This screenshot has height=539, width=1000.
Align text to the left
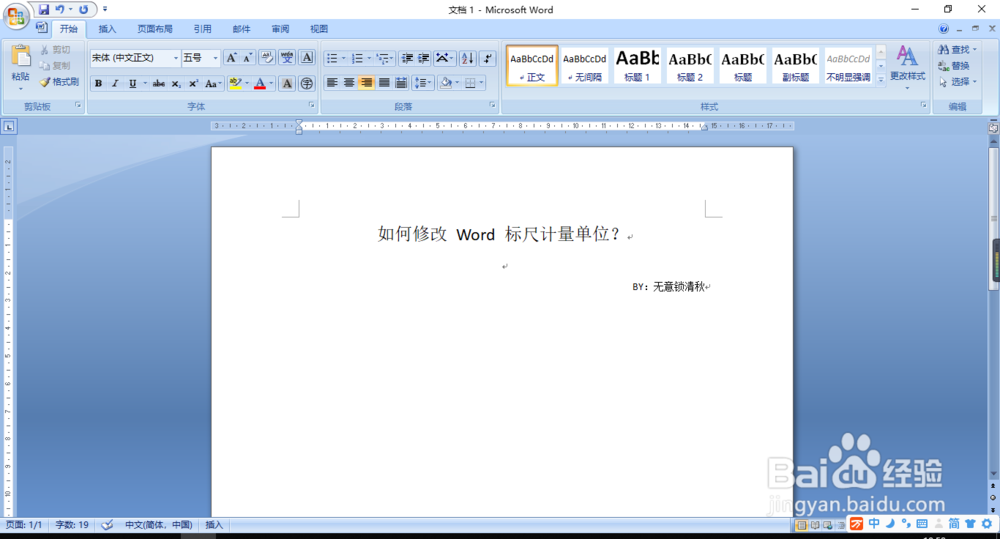(332, 83)
